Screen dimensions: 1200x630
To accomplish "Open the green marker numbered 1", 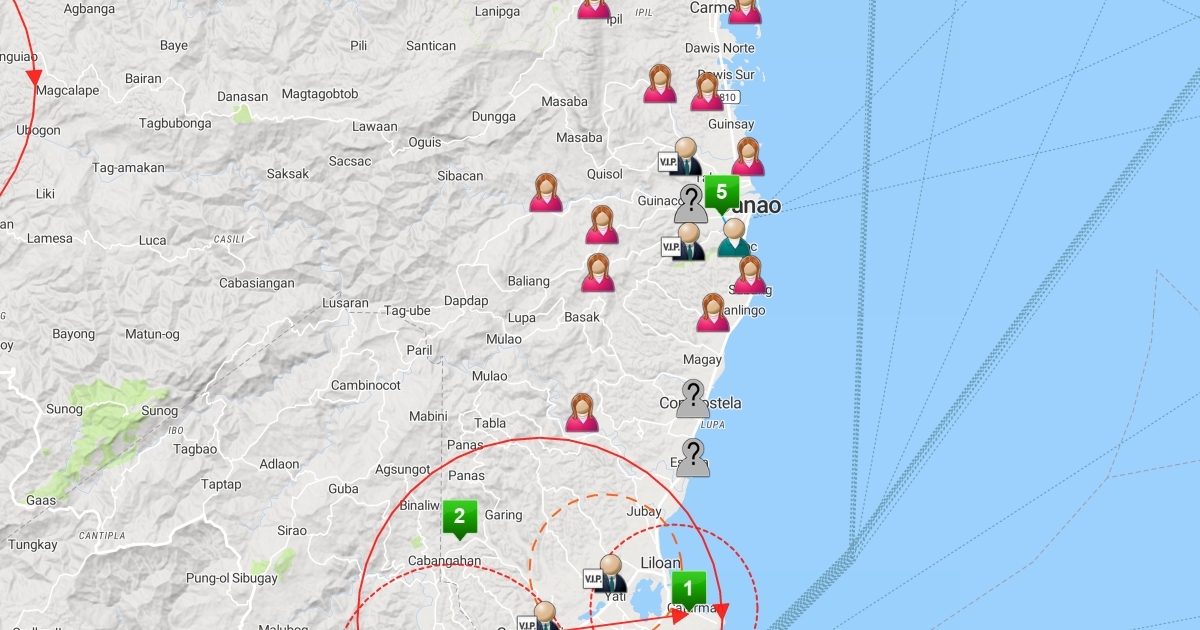I will click(x=688, y=588).
